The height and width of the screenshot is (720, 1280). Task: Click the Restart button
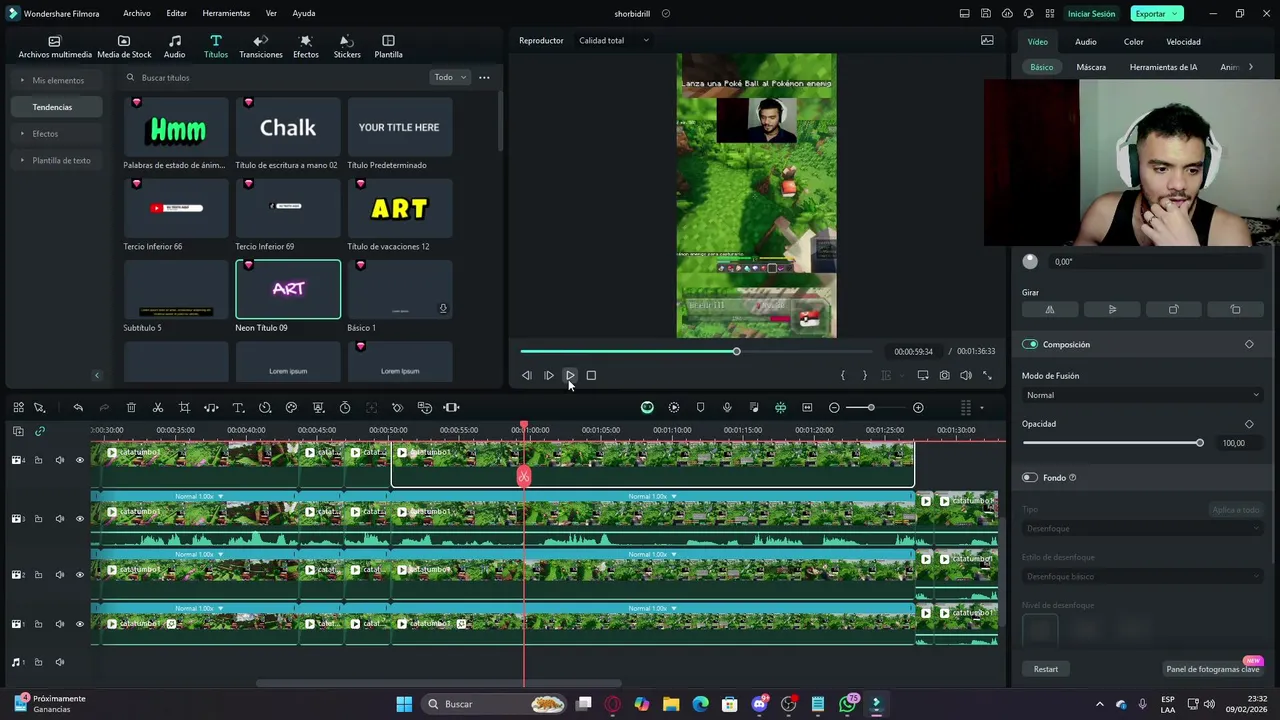(x=1046, y=669)
